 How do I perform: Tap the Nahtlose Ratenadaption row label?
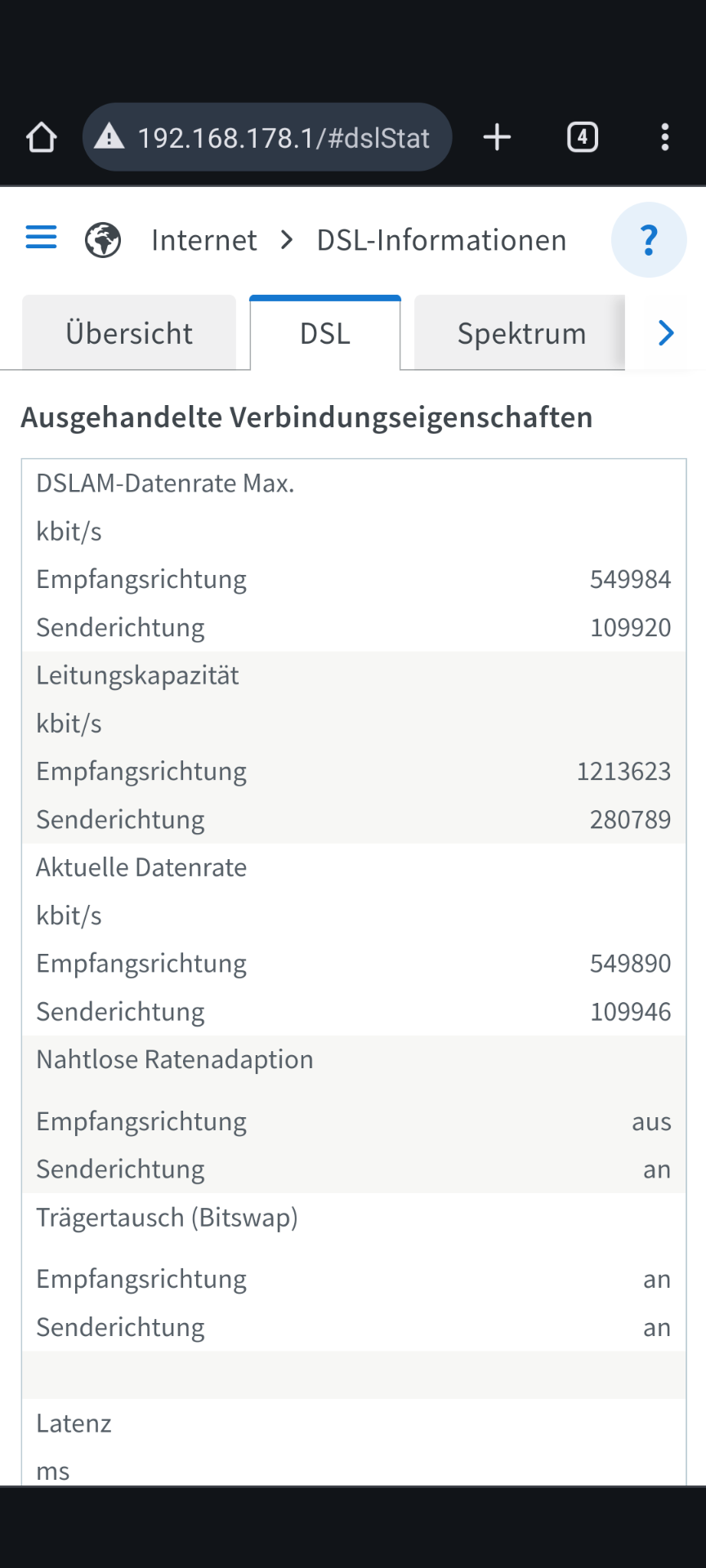(175, 1059)
